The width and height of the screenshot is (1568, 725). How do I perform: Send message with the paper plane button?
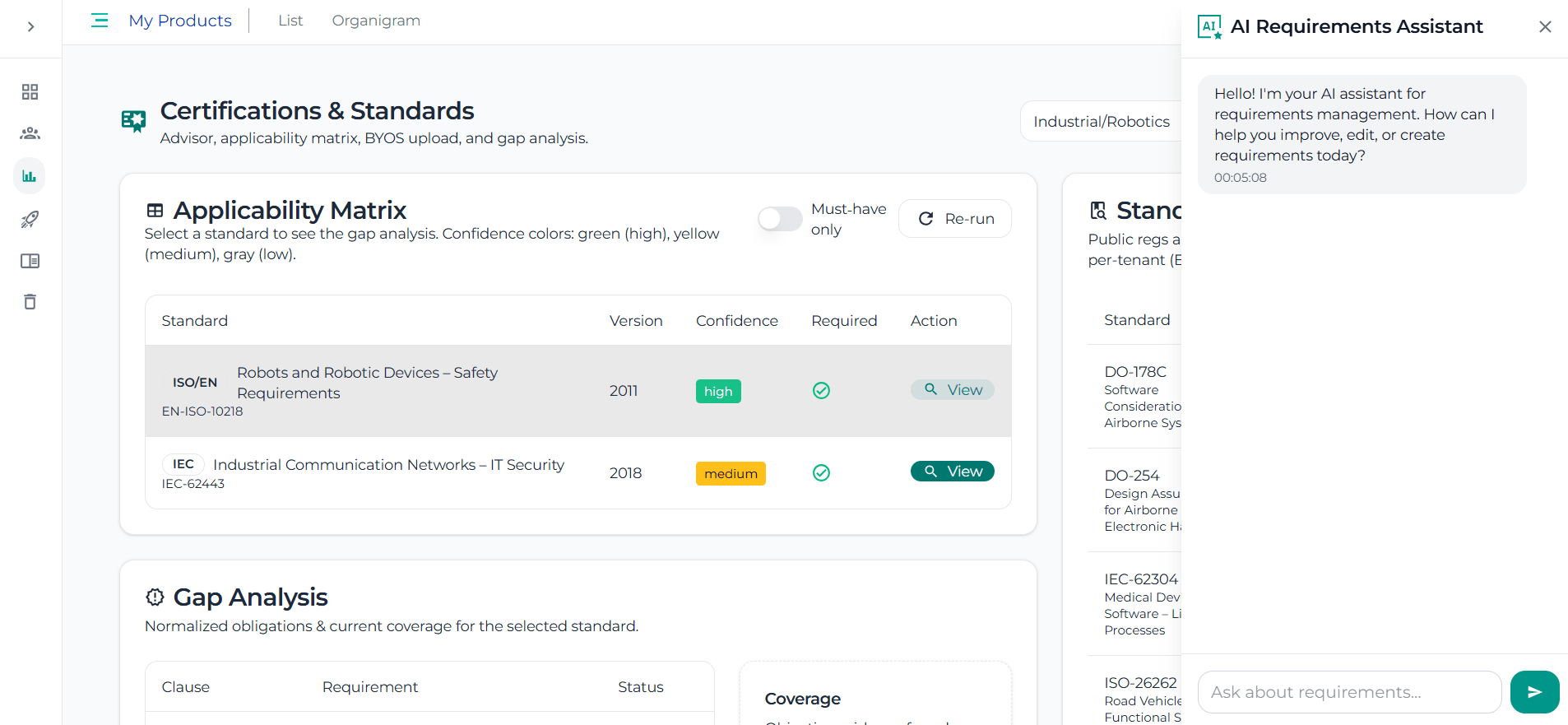[x=1534, y=692]
